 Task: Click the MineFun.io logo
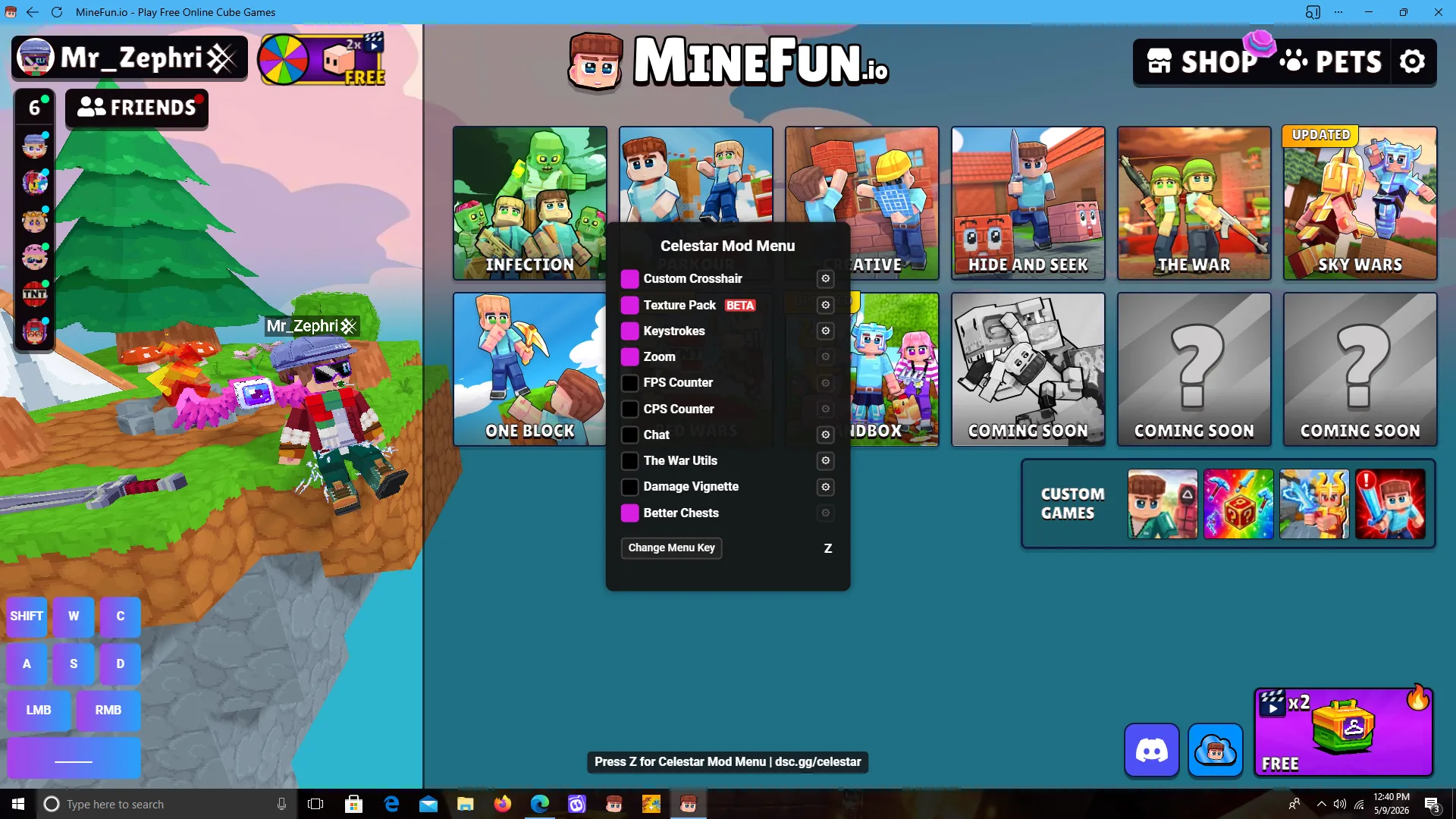tap(728, 61)
